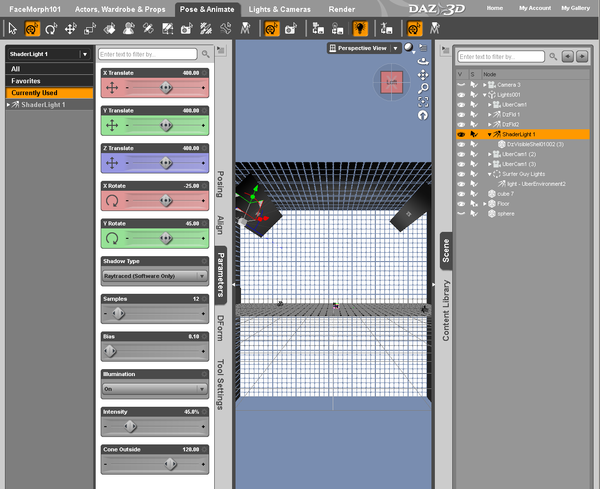Click the Scene filter text field
This screenshot has height=489, width=600.
pyautogui.click(x=501, y=57)
